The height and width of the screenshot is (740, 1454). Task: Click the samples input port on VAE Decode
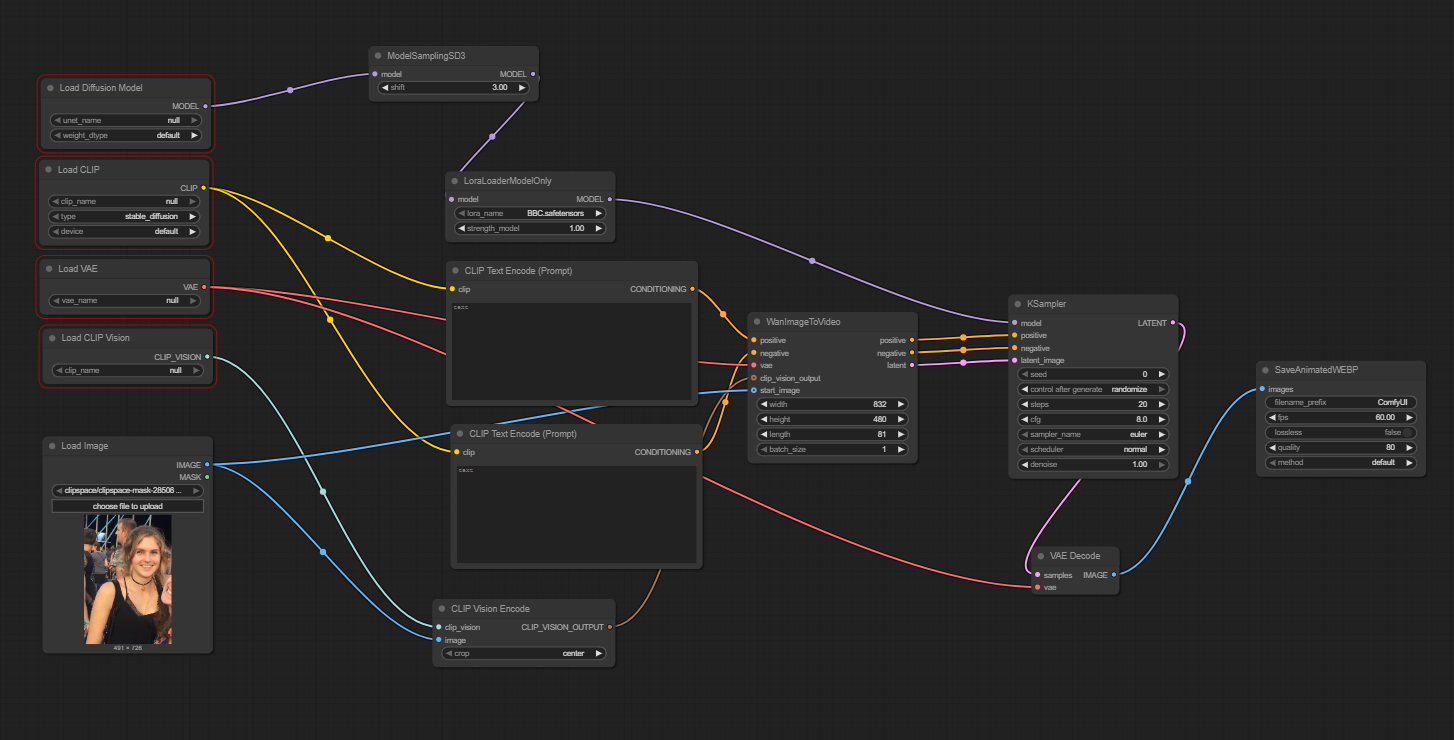click(1037, 575)
